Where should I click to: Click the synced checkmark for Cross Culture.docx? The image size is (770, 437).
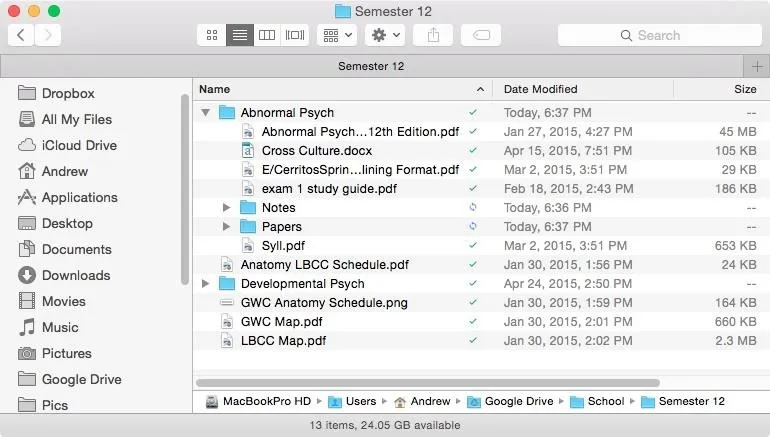tap(473, 150)
